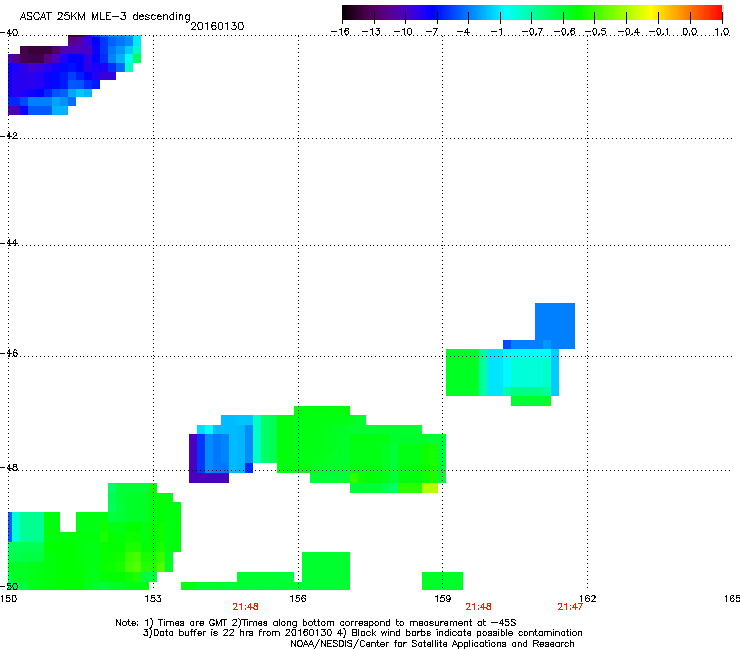Click the -0.4 tick label on the color bar
This screenshot has height=650, width=740.
pyautogui.click(x=629, y=32)
